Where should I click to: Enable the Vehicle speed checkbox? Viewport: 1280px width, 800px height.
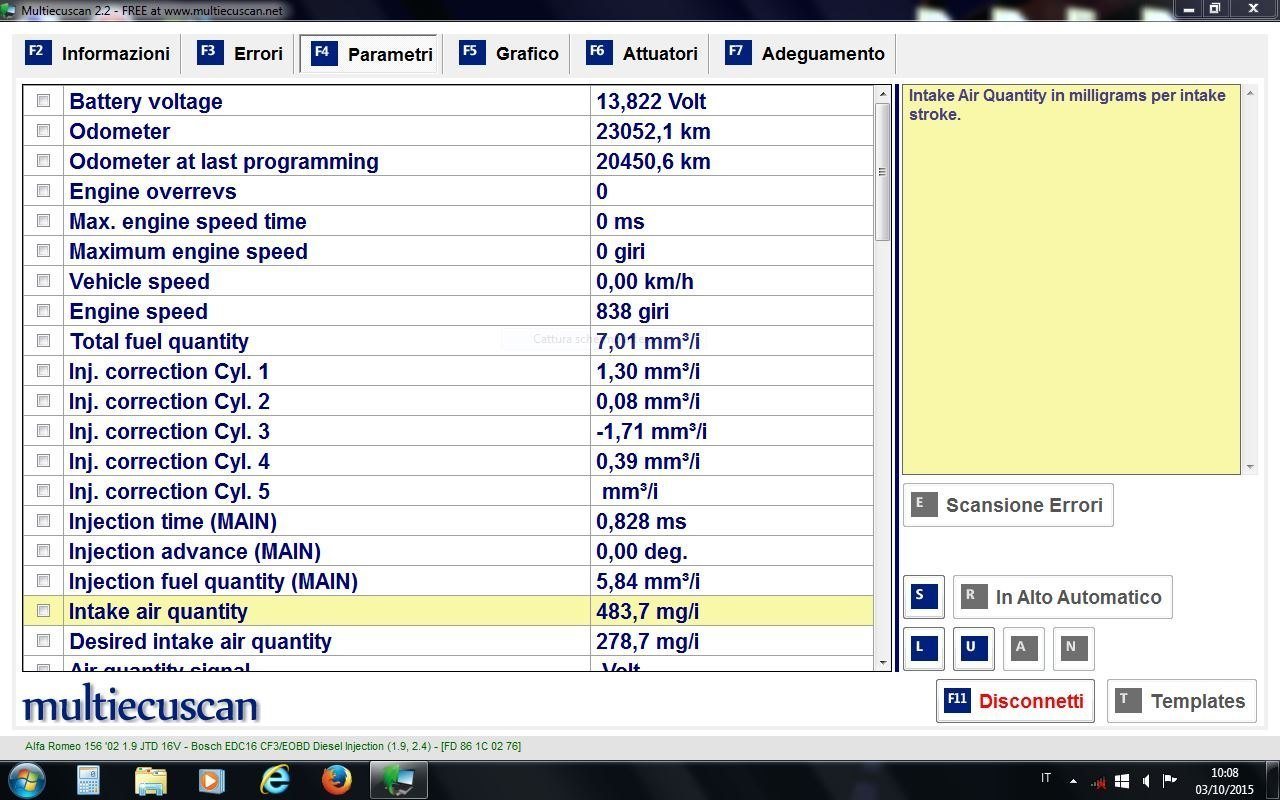pyautogui.click(x=43, y=281)
